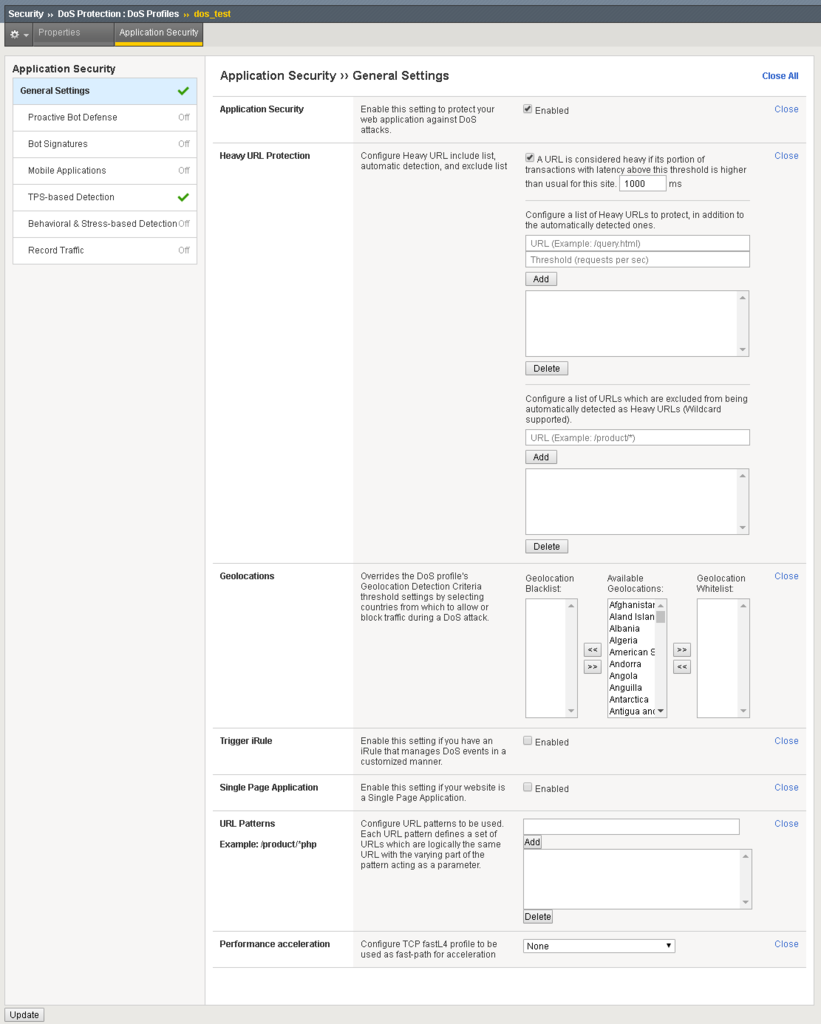Close the Geolocations section
This screenshot has height=1024, width=821.
pyautogui.click(x=786, y=576)
